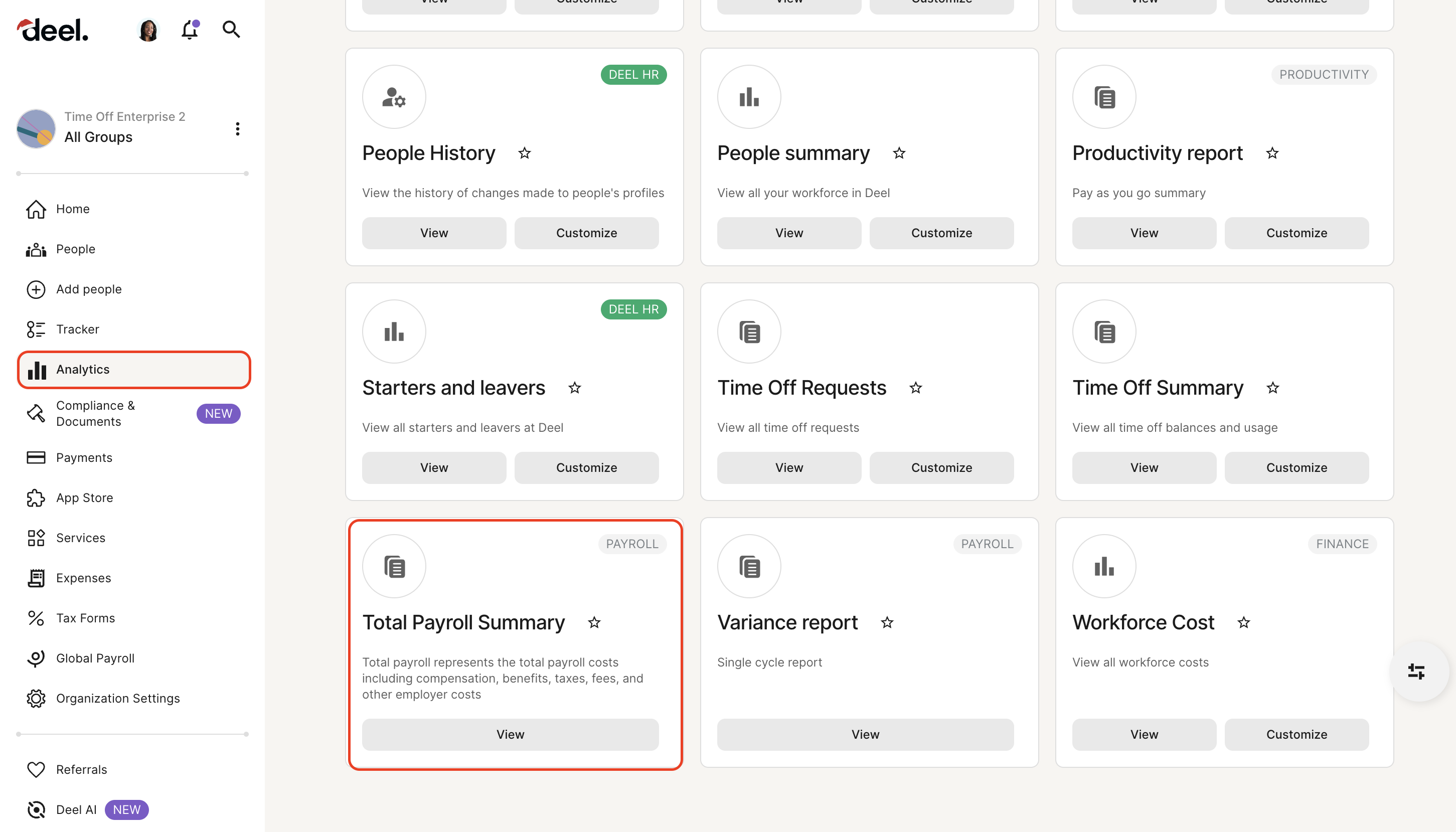Select Home in the sidebar
The width and height of the screenshot is (1456, 832).
(x=73, y=209)
